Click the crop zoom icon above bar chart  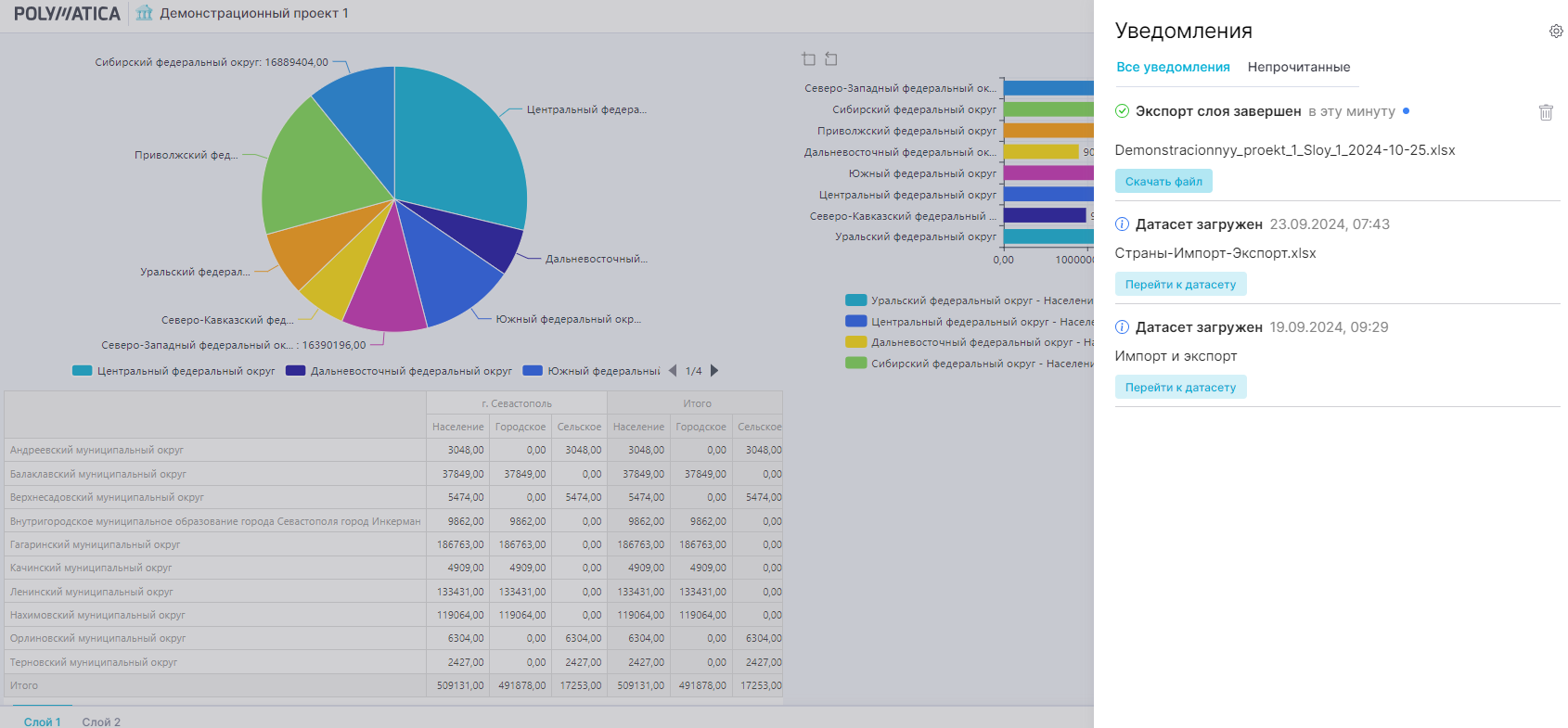(x=808, y=59)
